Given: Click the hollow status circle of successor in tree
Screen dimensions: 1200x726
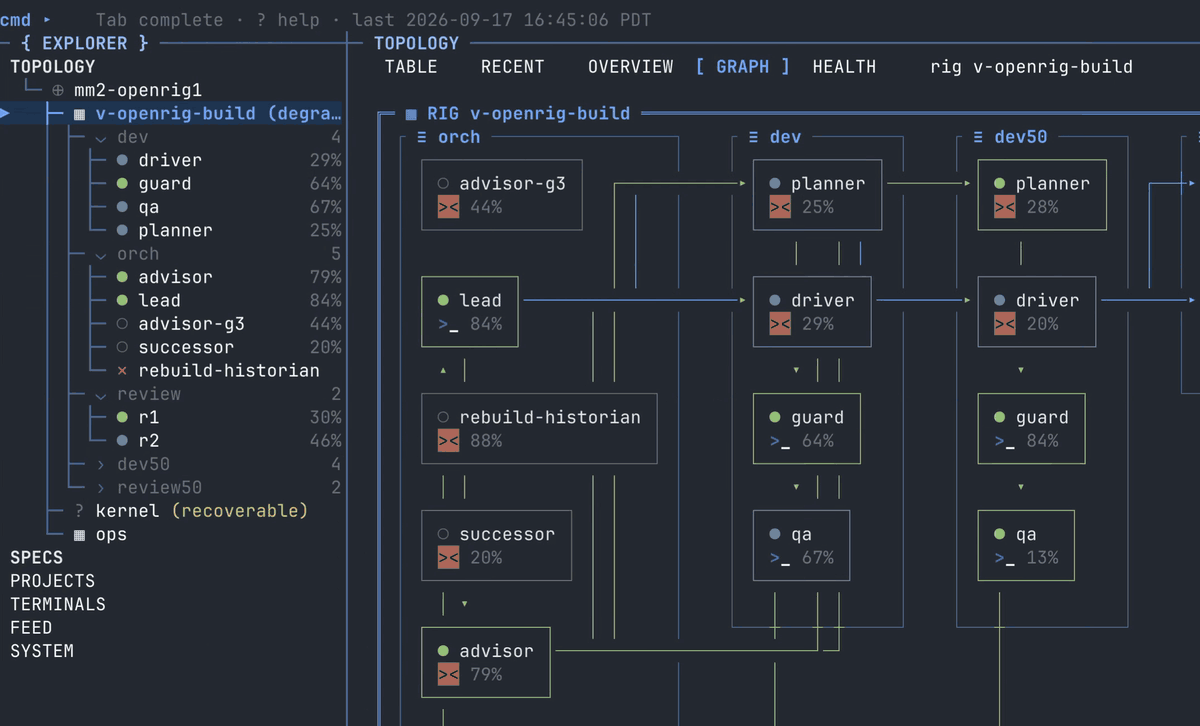Looking at the screenshot, I should (x=122, y=348).
